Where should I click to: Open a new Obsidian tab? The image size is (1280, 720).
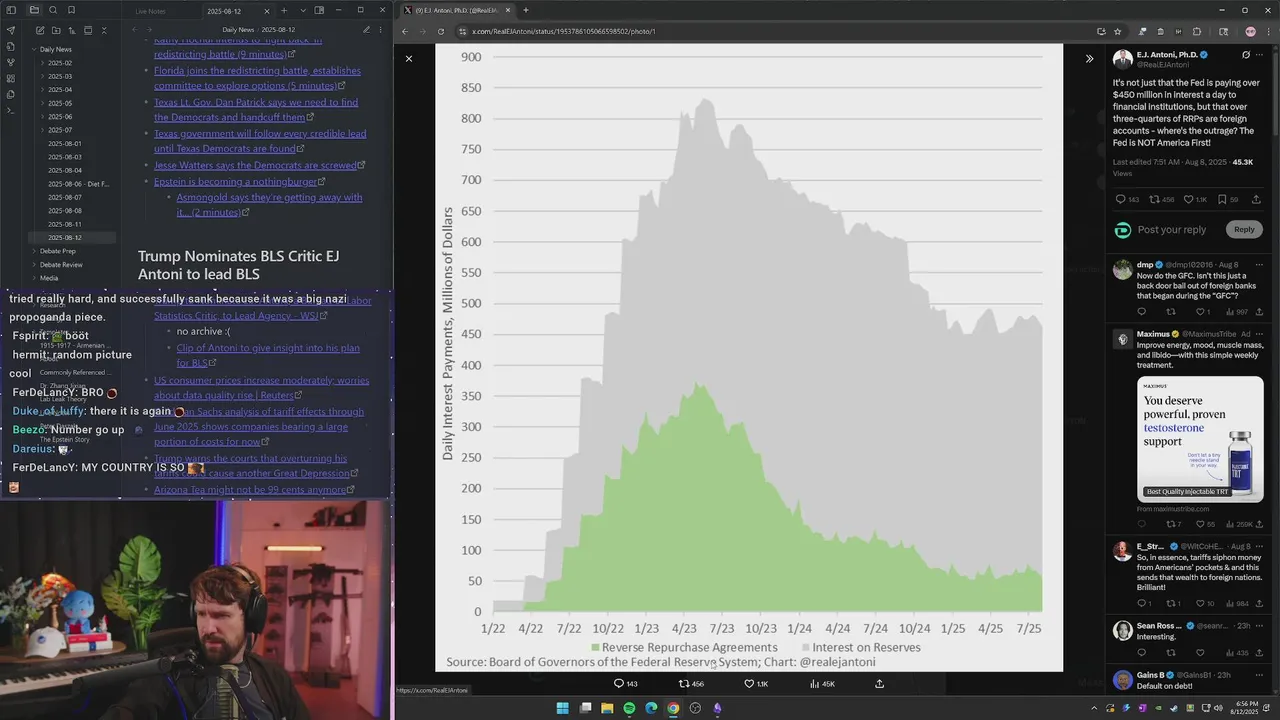coord(283,10)
